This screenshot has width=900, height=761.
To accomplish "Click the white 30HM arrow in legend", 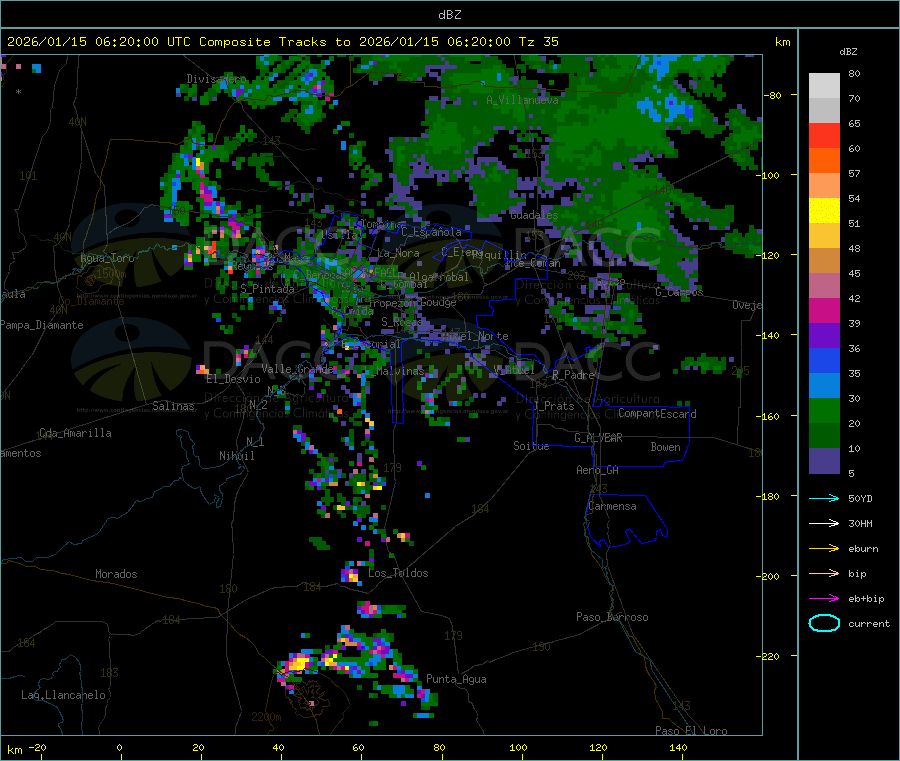I will click(x=824, y=523).
